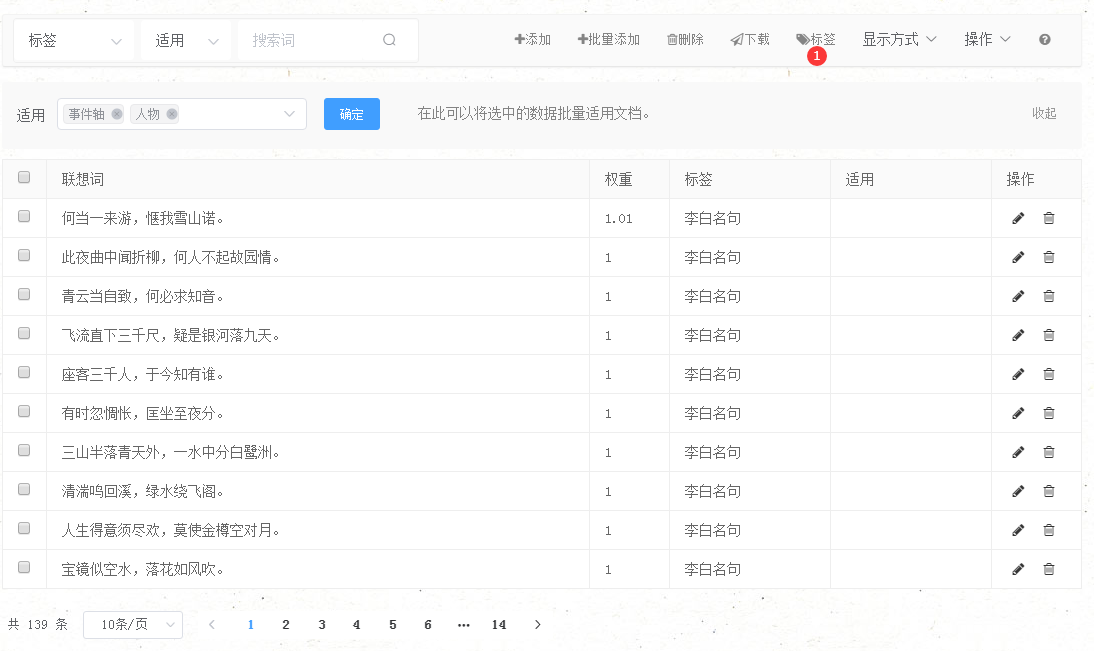Delete the row 人生得意须尽欢
The width and height of the screenshot is (1094, 651).
[1049, 531]
